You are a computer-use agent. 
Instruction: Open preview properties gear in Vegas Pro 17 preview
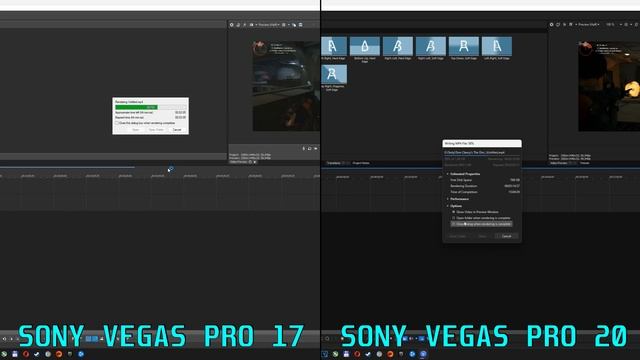tap(231, 25)
